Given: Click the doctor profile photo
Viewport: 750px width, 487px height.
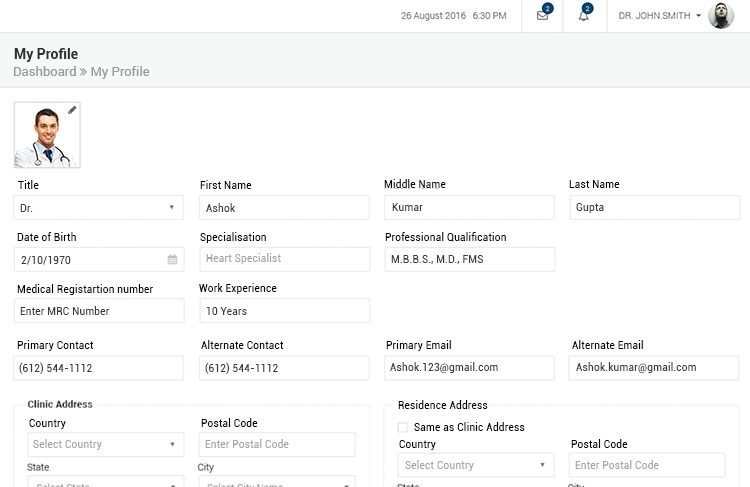Looking at the screenshot, I should [x=47, y=135].
